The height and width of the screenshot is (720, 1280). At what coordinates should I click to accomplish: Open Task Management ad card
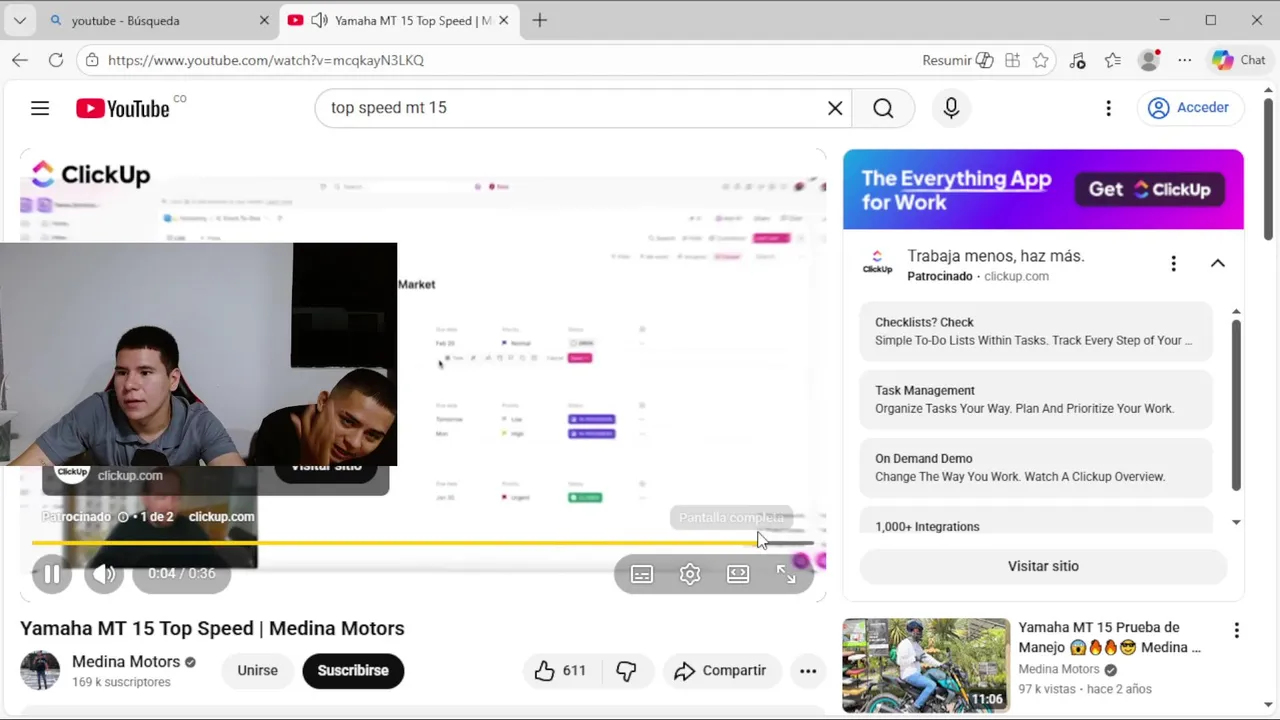(x=1036, y=399)
